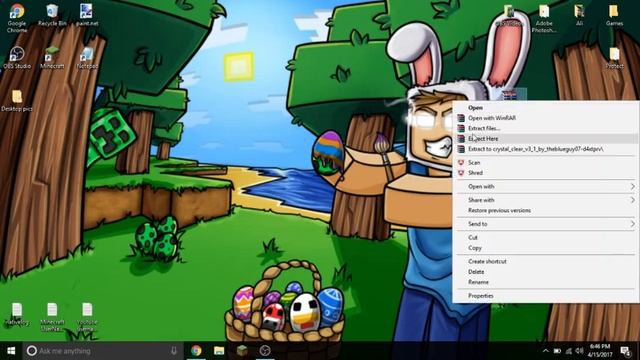Expand Send to submenu arrow

click(632, 224)
